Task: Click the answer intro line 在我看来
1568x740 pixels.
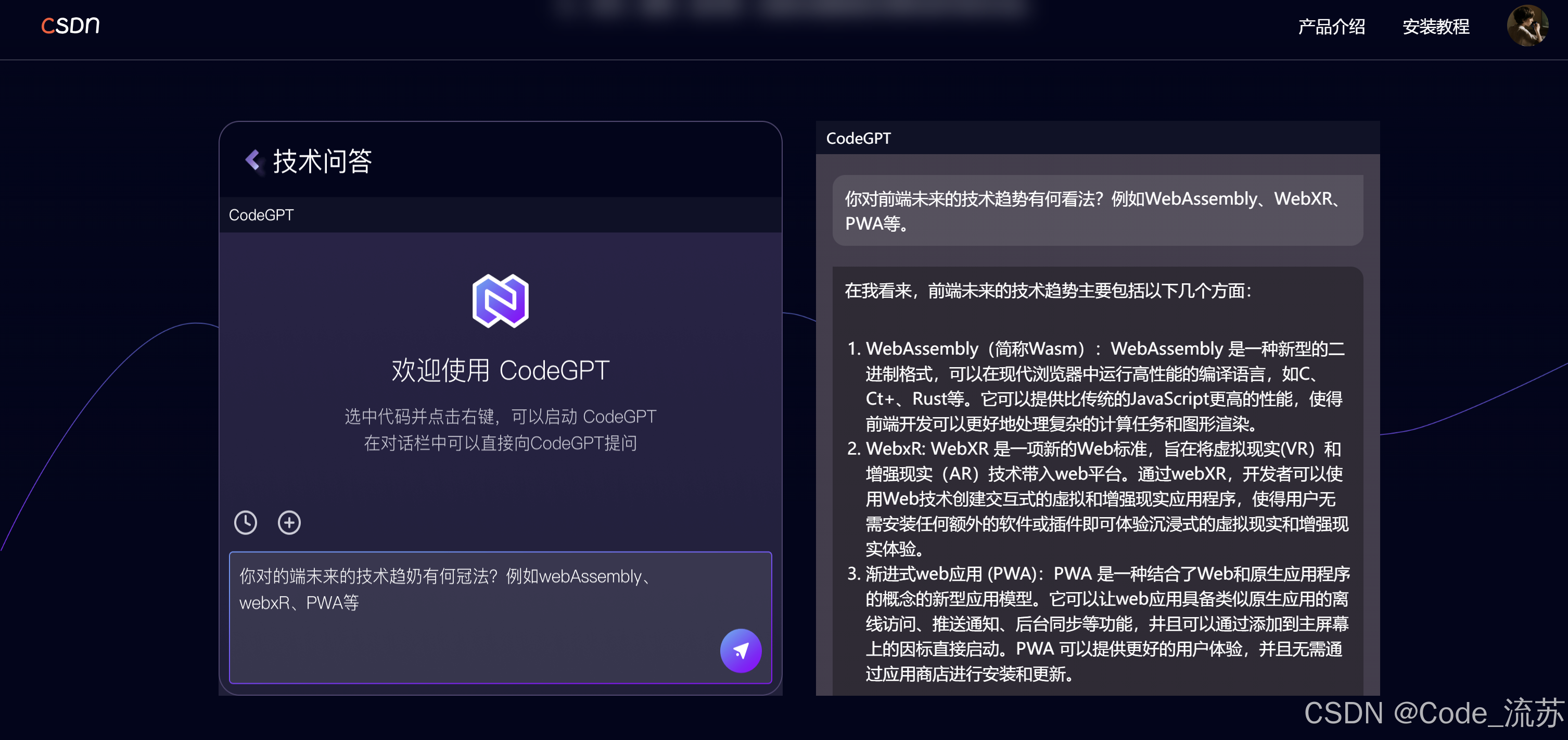Action: [x=1047, y=291]
